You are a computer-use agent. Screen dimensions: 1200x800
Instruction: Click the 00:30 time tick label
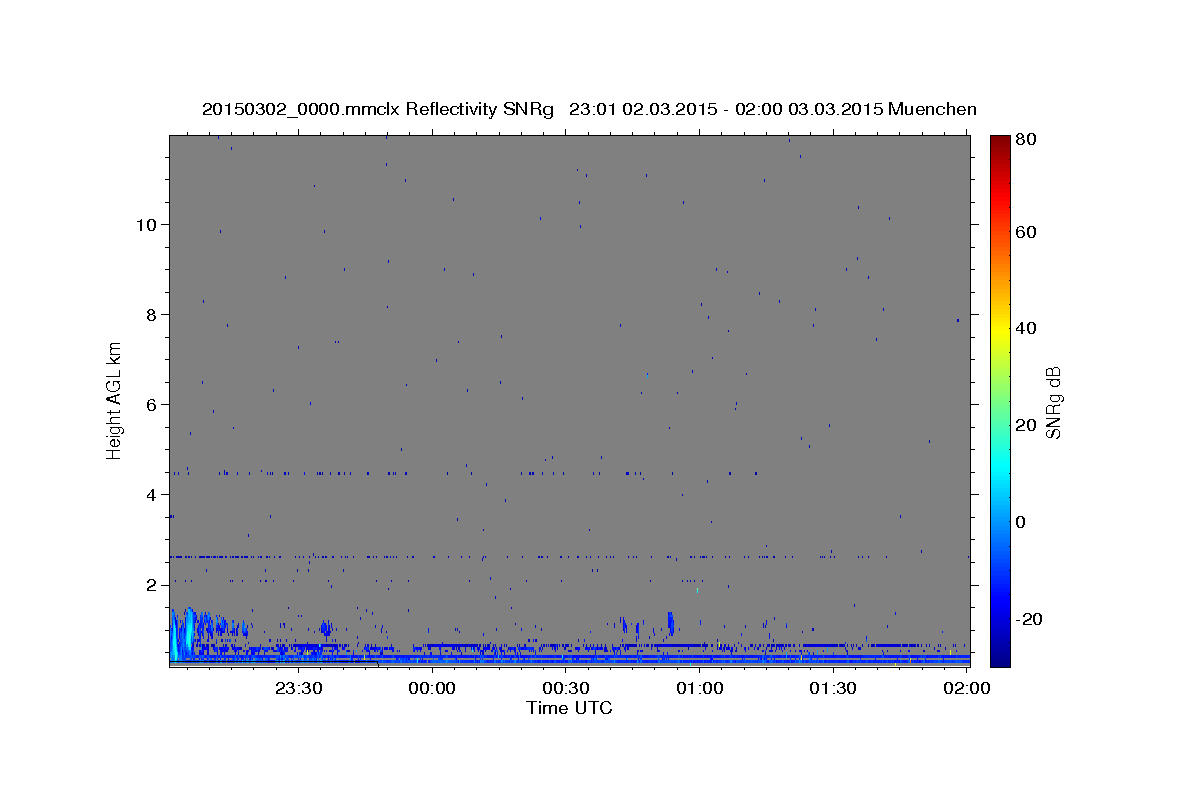click(x=566, y=689)
